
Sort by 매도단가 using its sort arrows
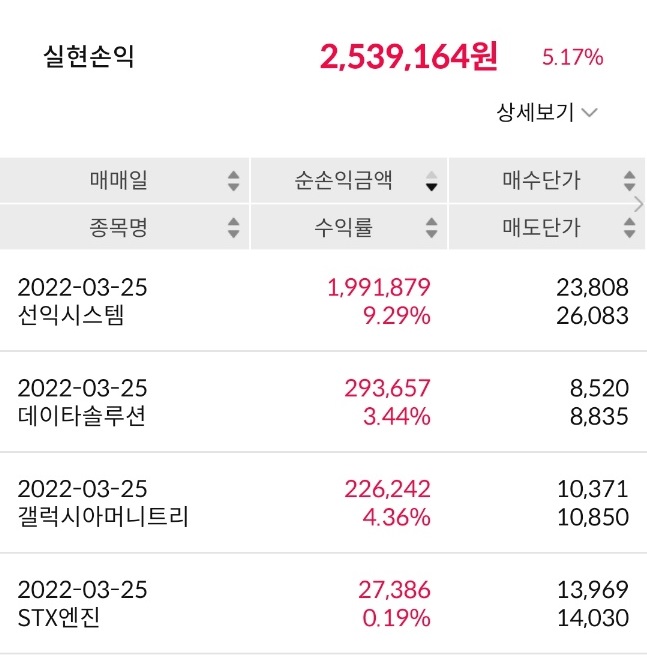(x=629, y=228)
